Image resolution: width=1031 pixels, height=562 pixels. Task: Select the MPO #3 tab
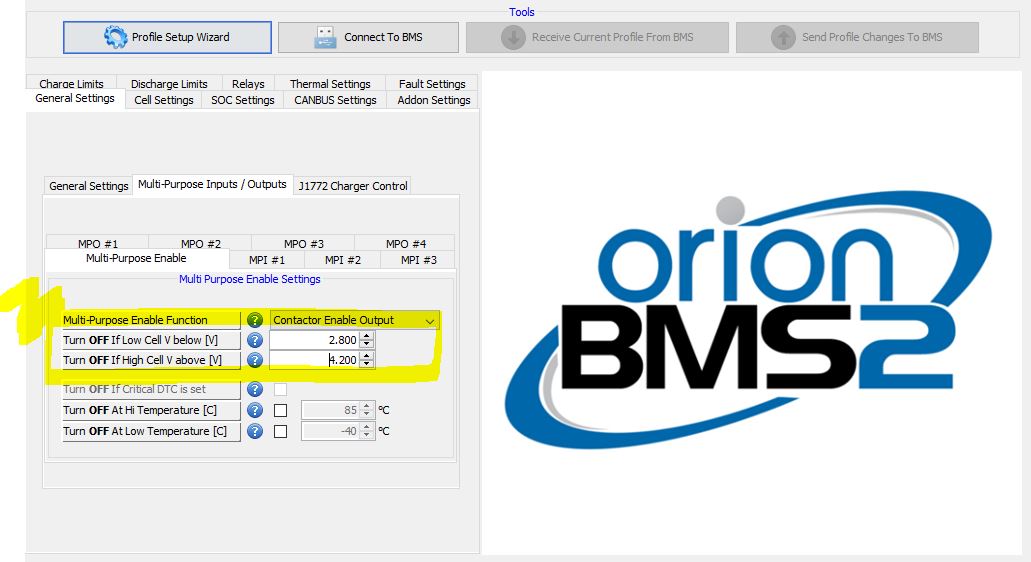click(303, 243)
